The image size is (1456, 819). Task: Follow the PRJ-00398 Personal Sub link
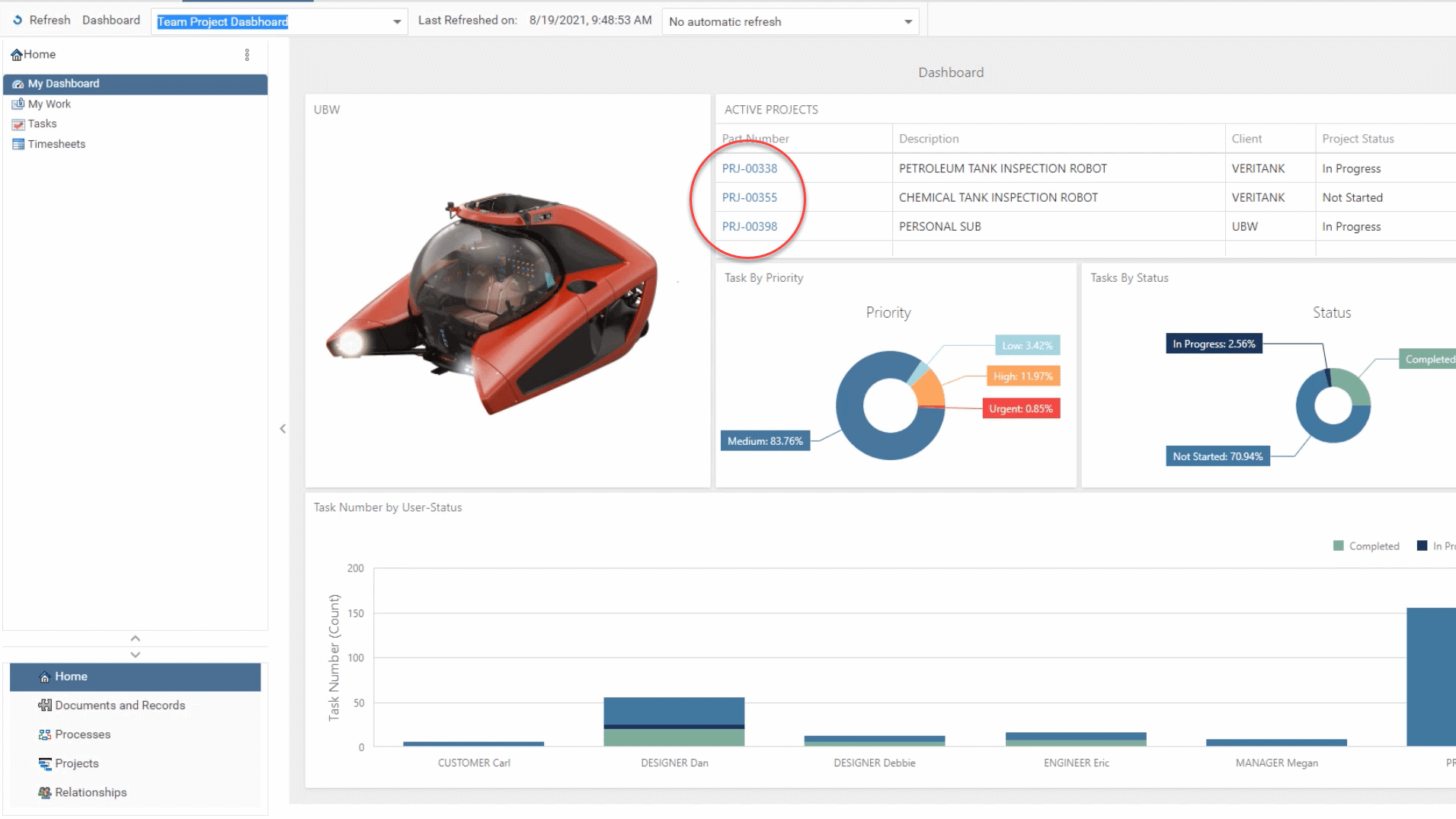[750, 226]
